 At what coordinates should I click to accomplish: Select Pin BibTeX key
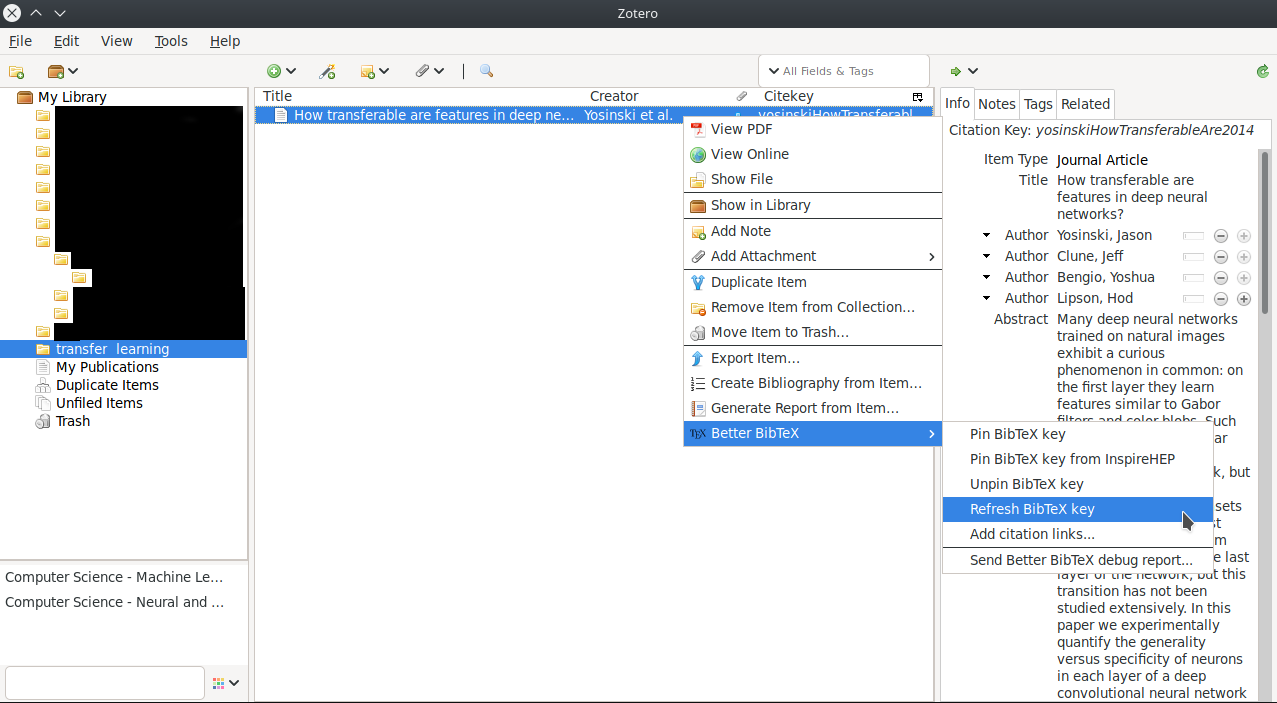click(1078, 434)
